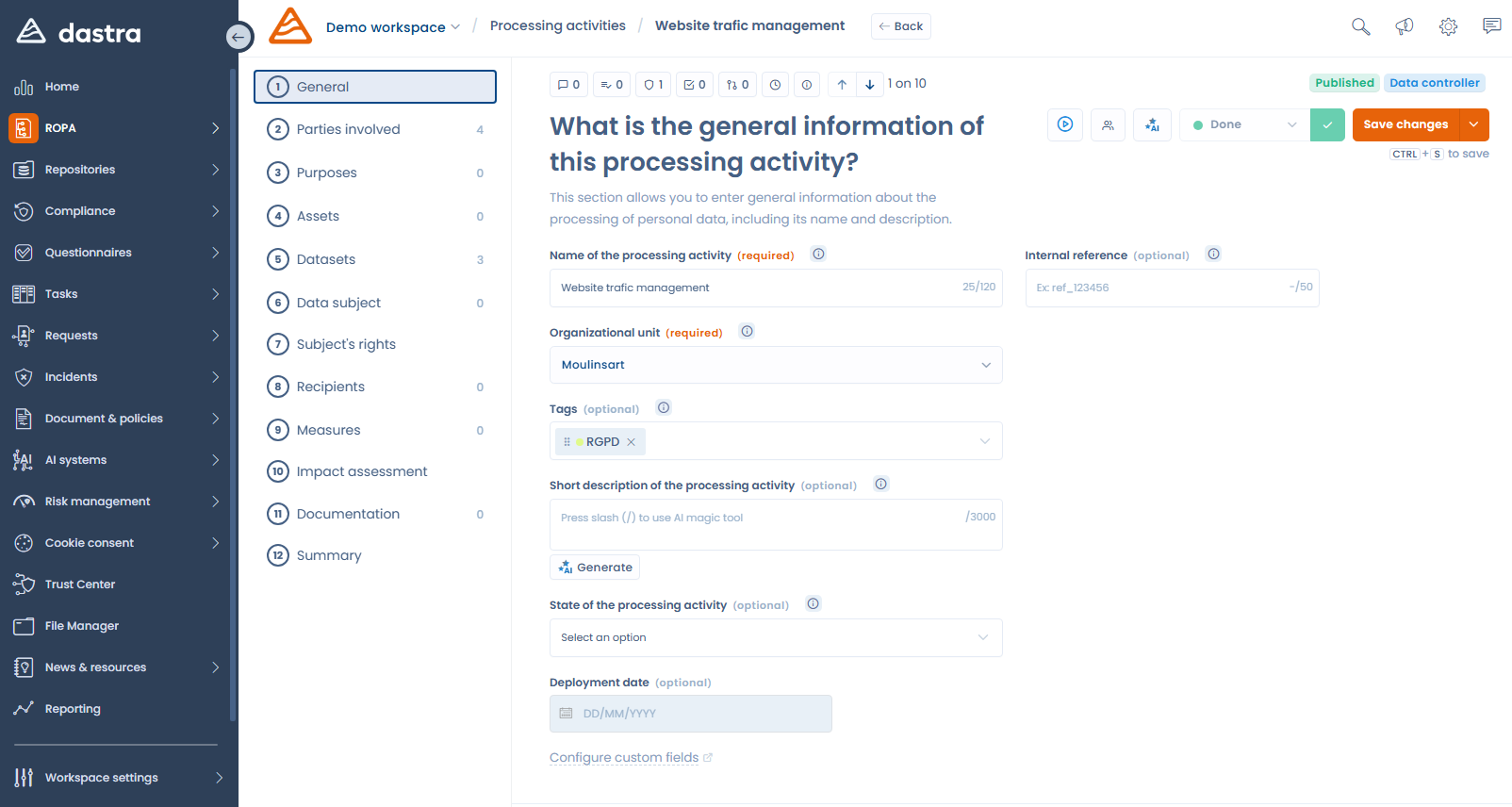
Task: Click the processing activity name field
Action: [x=776, y=288]
